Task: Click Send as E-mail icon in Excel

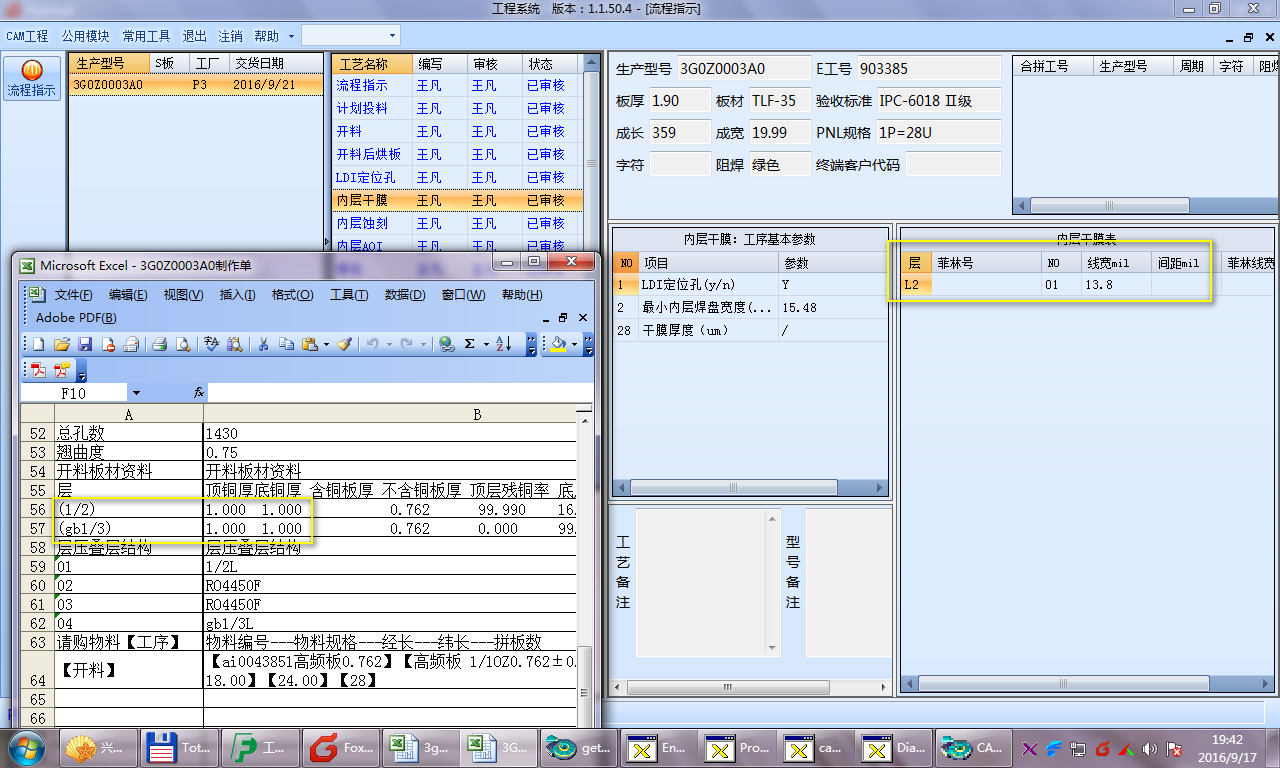Action: coord(131,344)
